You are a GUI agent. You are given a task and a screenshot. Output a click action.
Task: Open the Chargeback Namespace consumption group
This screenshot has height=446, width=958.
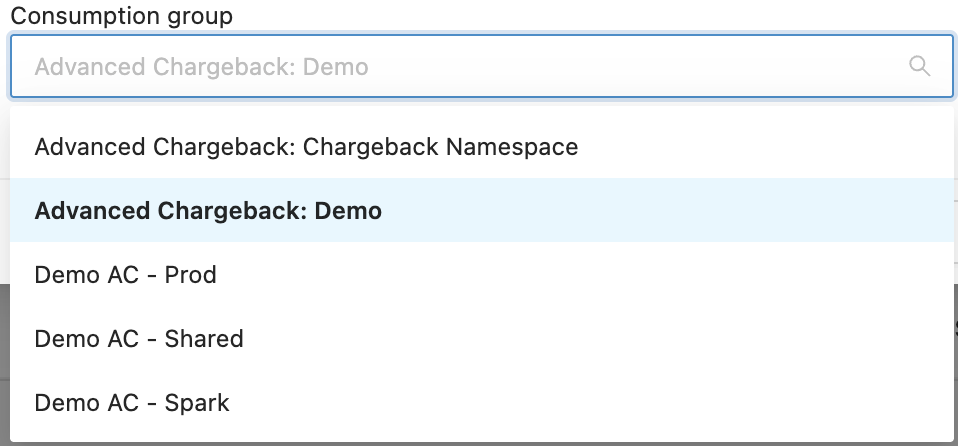coord(306,147)
